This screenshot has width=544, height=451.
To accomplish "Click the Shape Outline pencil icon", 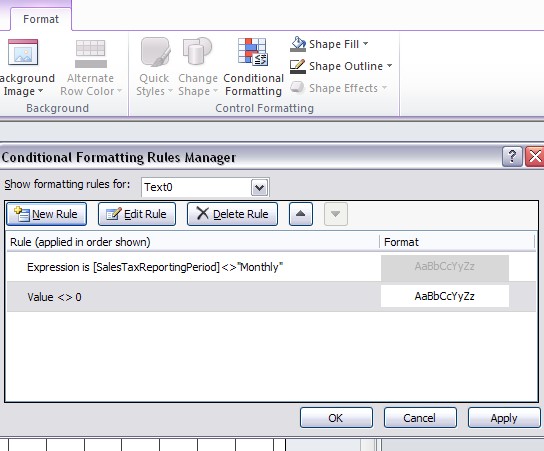I will click(298, 66).
